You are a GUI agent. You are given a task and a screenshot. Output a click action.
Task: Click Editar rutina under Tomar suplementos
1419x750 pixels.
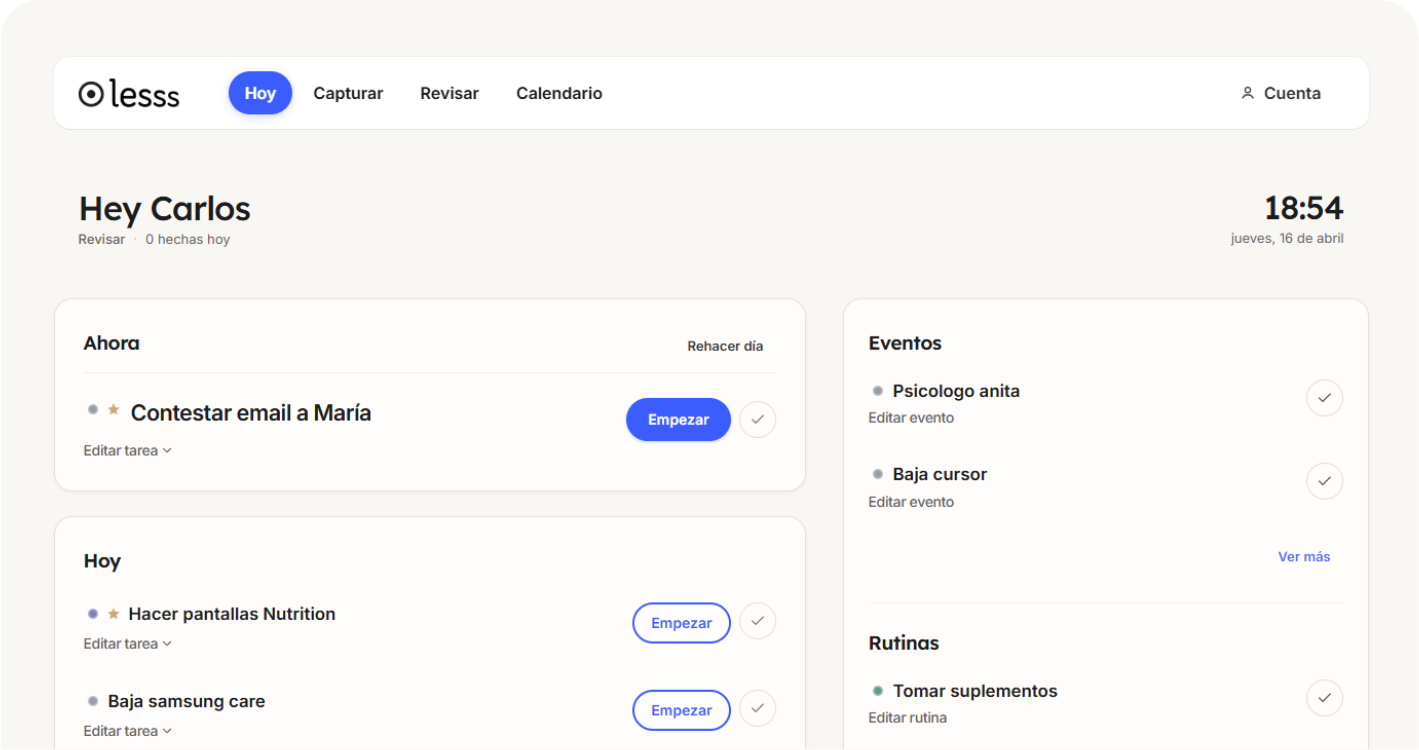point(907,718)
